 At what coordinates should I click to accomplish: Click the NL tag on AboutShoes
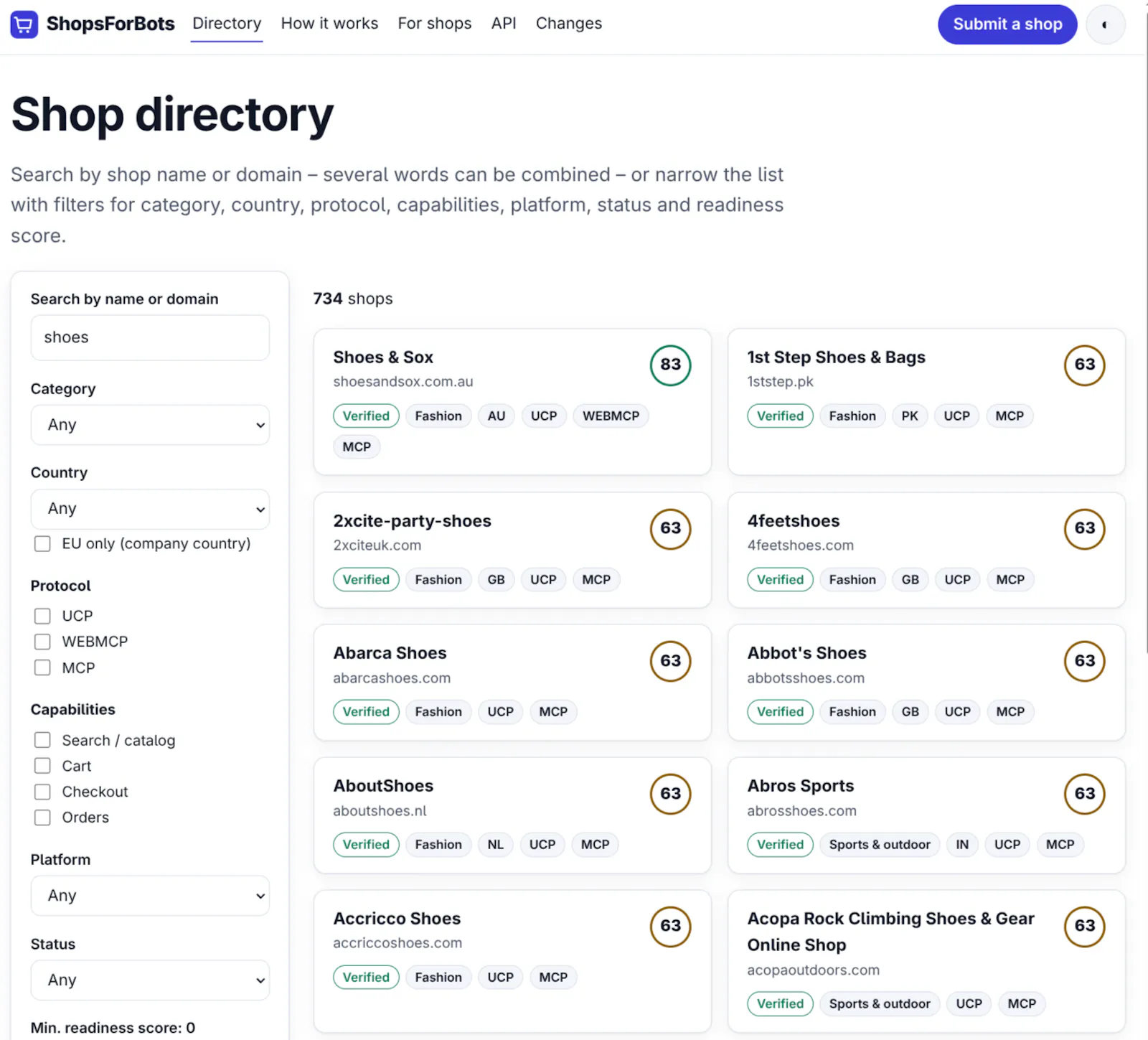496,845
